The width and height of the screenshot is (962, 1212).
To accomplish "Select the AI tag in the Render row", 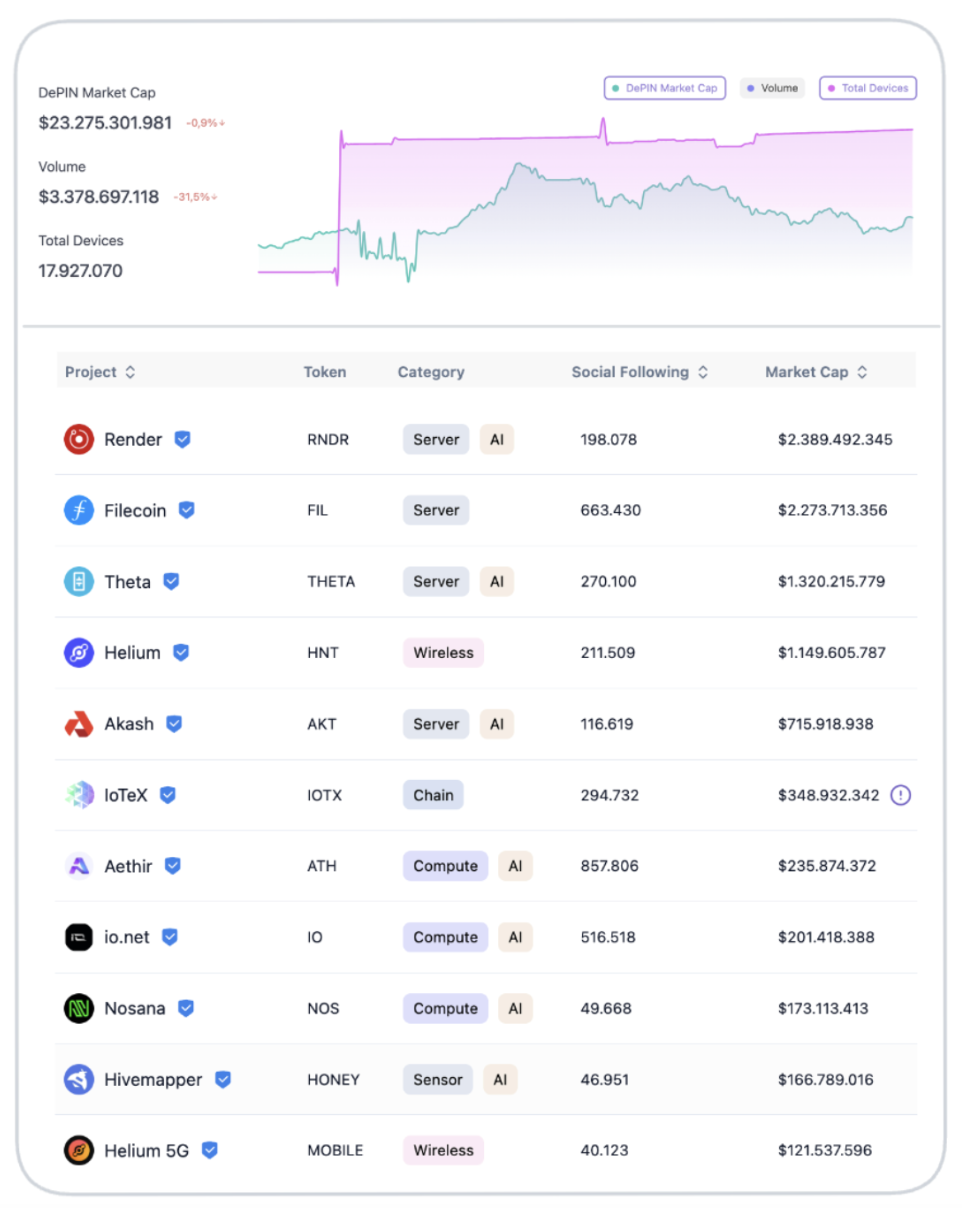I will click(x=496, y=439).
